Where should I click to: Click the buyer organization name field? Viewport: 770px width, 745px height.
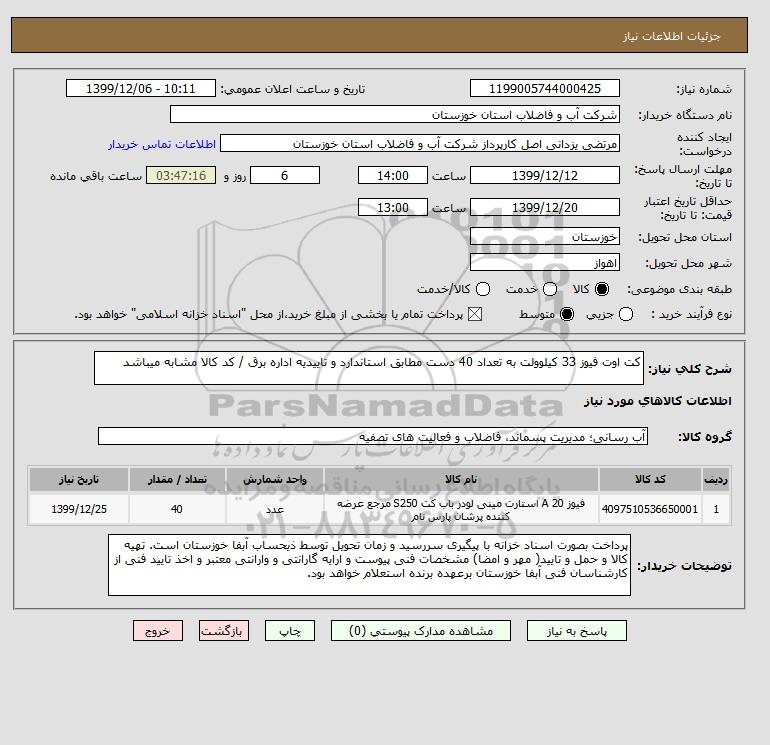click(394, 114)
